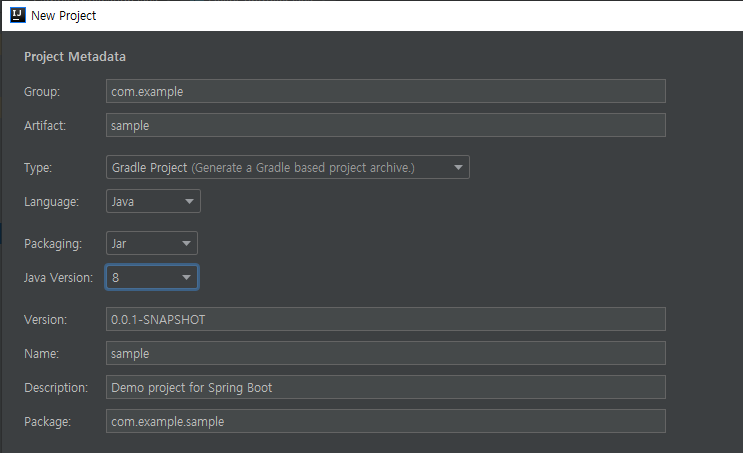Viewport: 743px width, 453px height.
Task: Click the Version: label
Action: point(45,320)
